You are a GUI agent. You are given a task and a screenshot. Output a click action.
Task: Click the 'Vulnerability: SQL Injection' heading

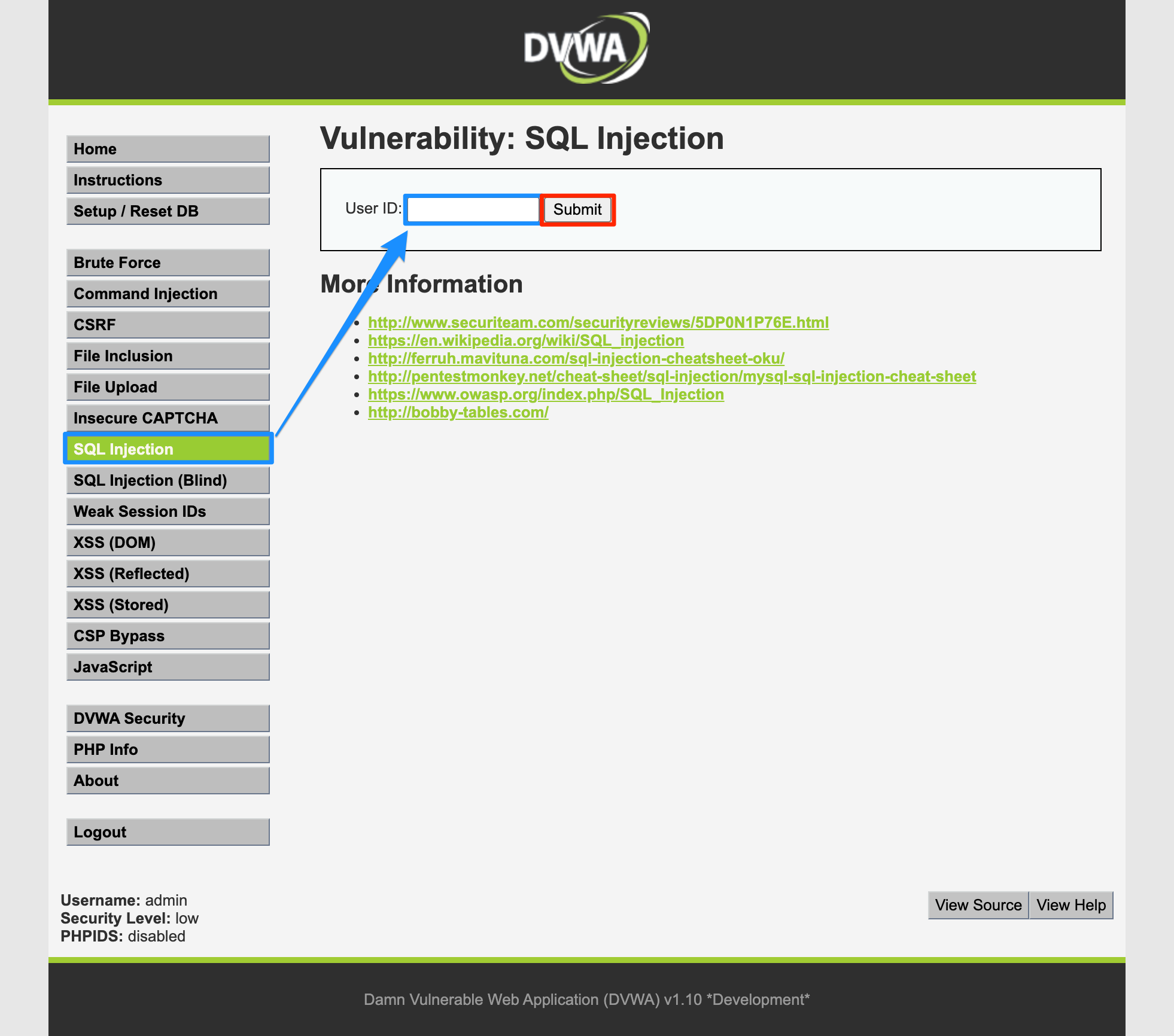click(522, 139)
